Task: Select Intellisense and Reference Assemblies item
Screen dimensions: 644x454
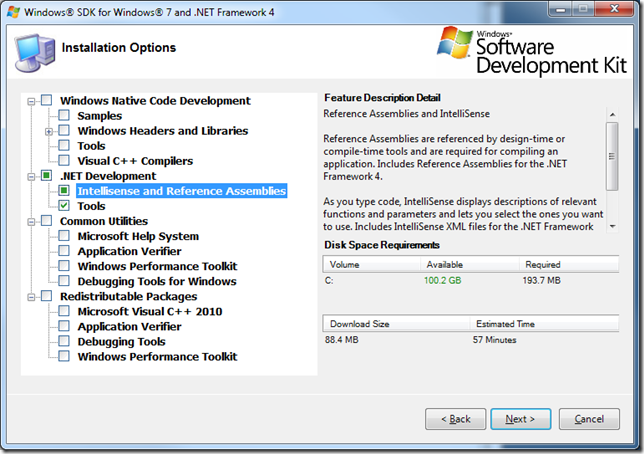Action: click(x=182, y=191)
